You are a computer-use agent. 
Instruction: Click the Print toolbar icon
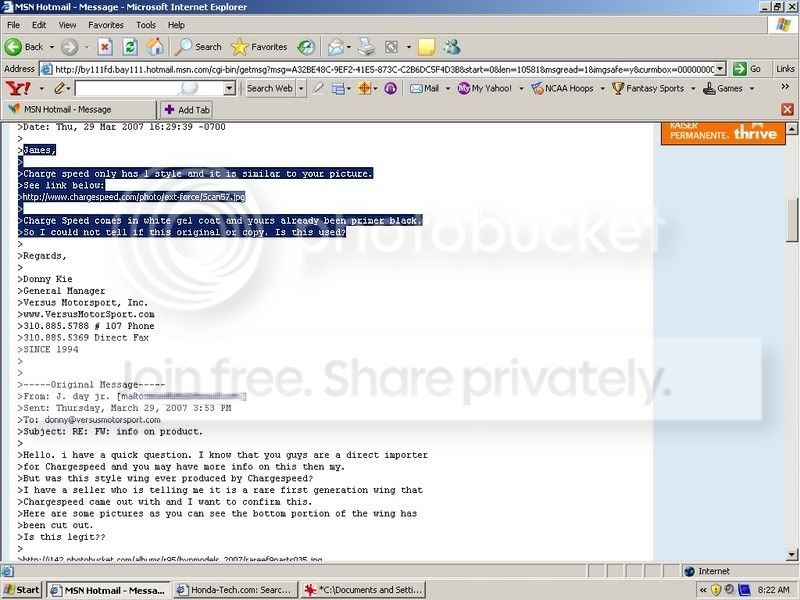366,47
